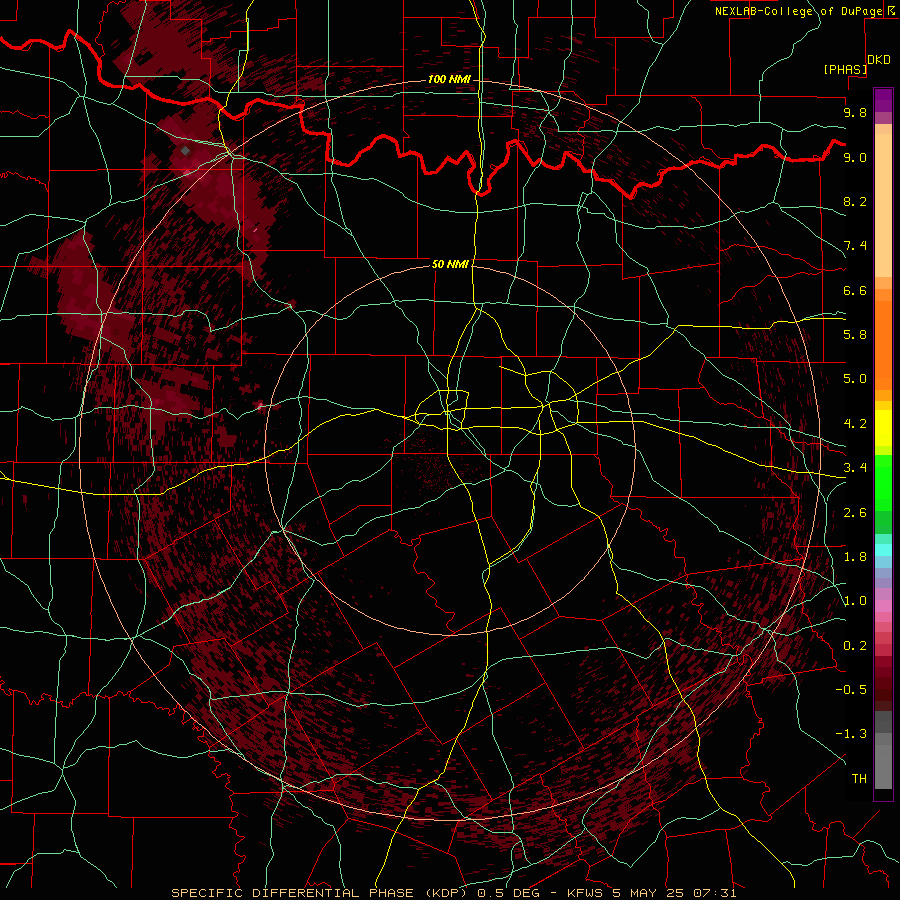Click the -0.5 value on the scale
Image resolution: width=900 pixels, height=900 pixels.
tap(851, 690)
